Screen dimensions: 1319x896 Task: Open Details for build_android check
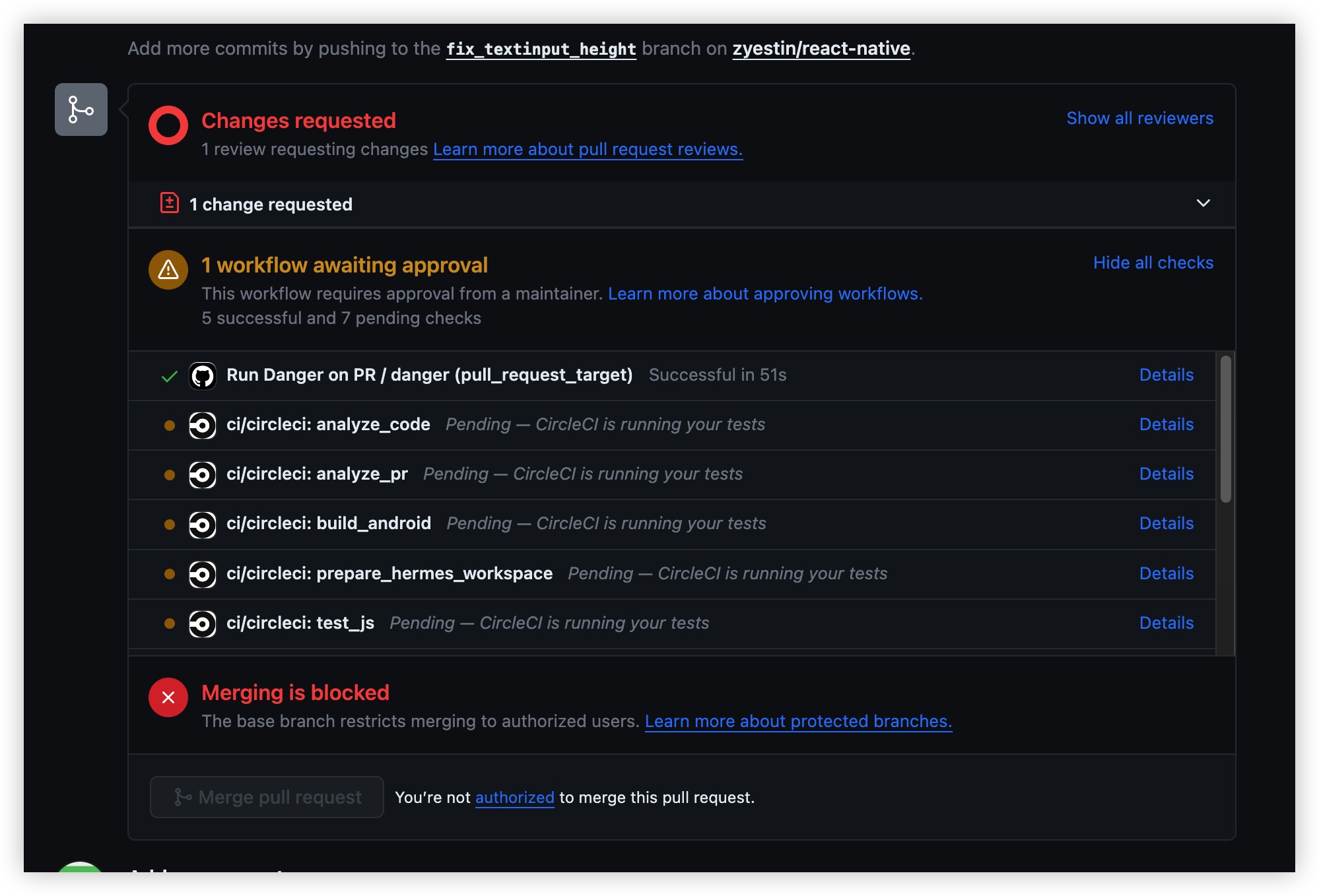pos(1166,523)
